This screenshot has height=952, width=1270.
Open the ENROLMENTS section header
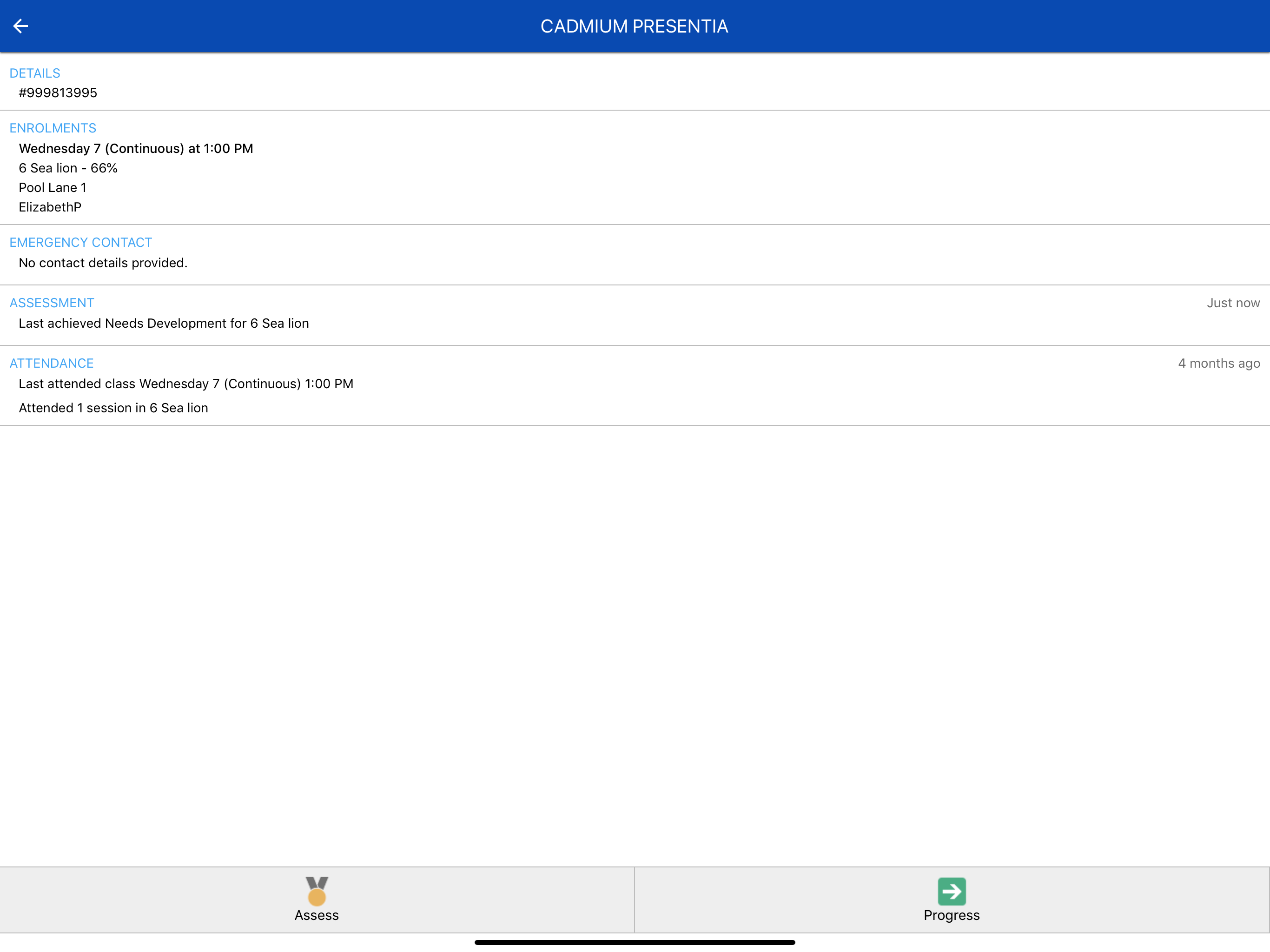click(x=53, y=128)
